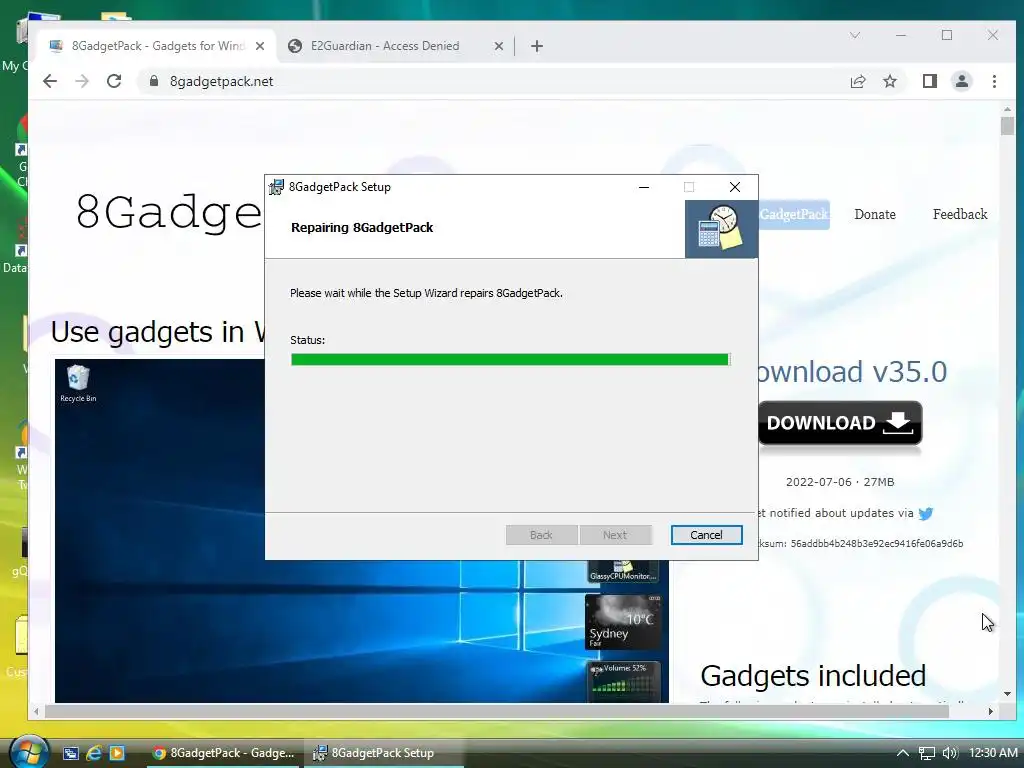The width and height of the screenshot is (1024, 768).
Task: Switch to the 8GadgetPack Setup taskbar button
Action: pos(383,753)
